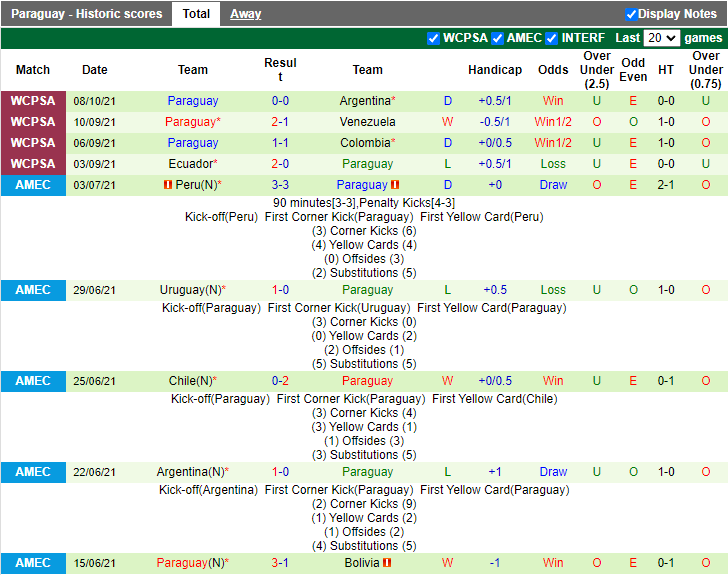Click the red card icon next to Bolivia
This screenshot has height=575, width=728.
pos(387,563)
